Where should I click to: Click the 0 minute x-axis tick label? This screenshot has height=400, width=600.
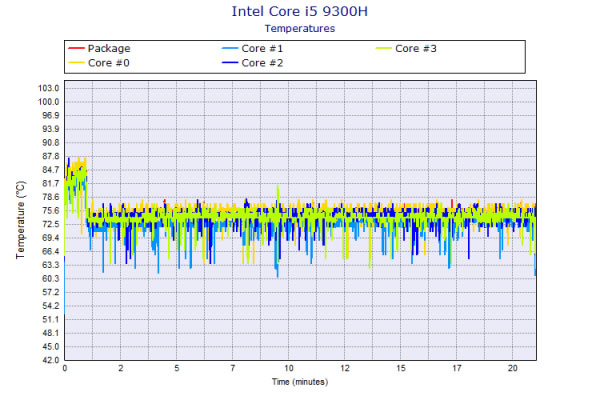click(65, 368)
